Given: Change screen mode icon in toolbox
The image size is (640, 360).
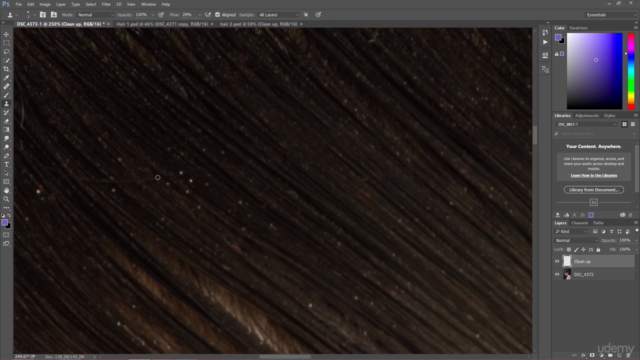Looking at the screenshot, I should pos(6,244).
